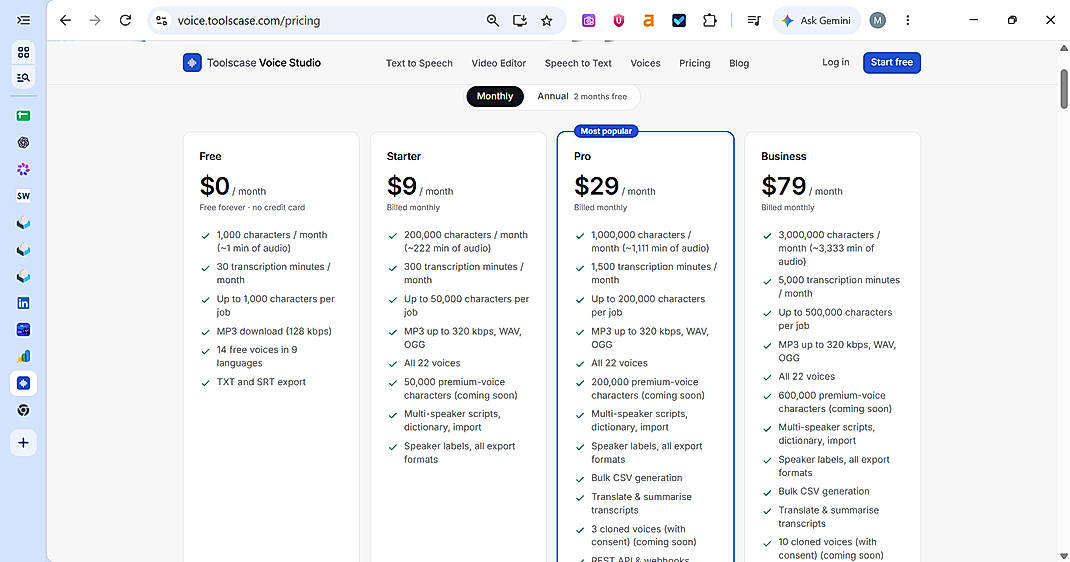Switch to the analytics bar chart tab
Screen dimensions: 1070x562
pyautogui.click(x=23, y=356)
